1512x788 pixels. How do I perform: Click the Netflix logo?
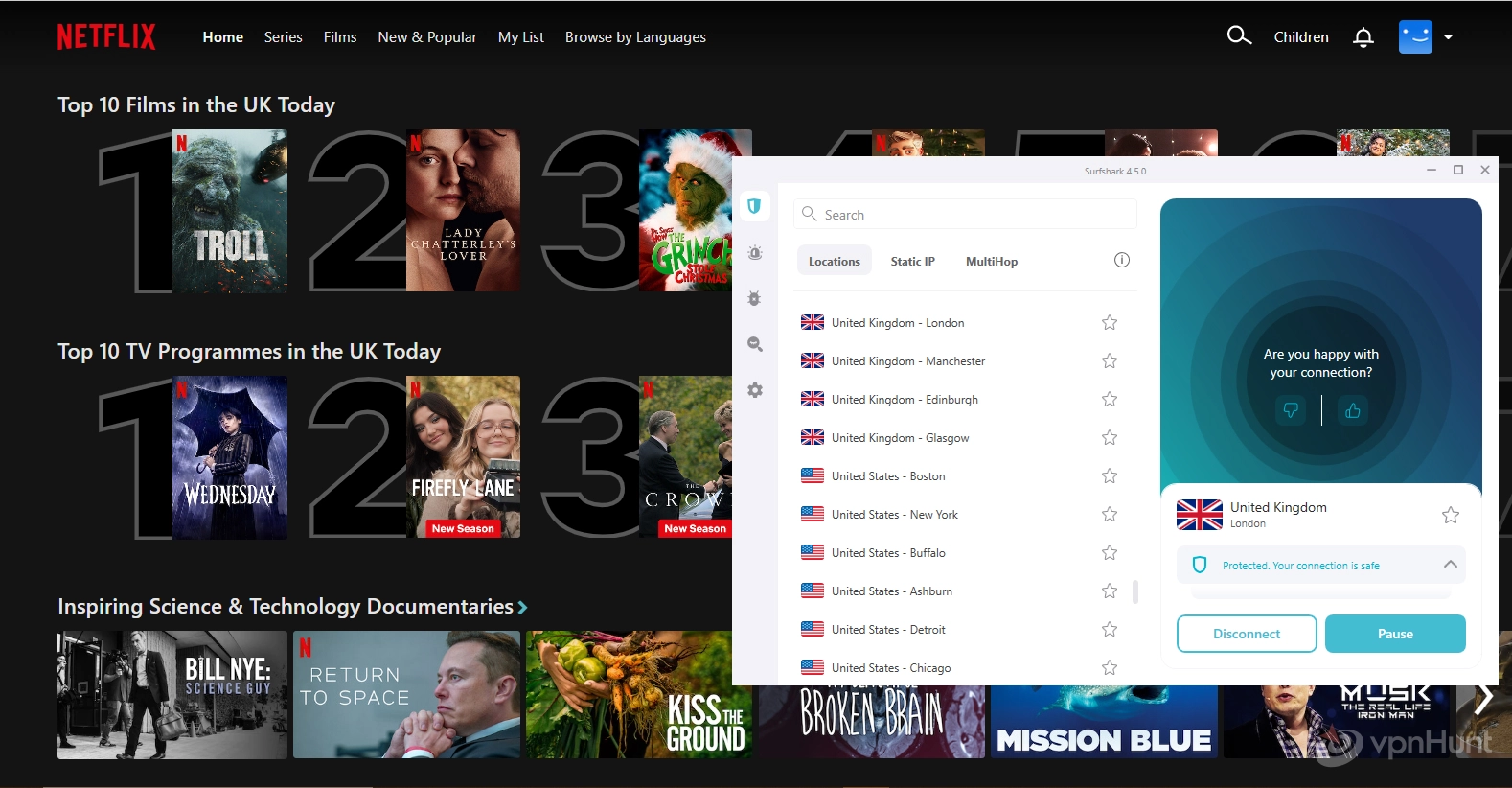click(x=106, y=37)
